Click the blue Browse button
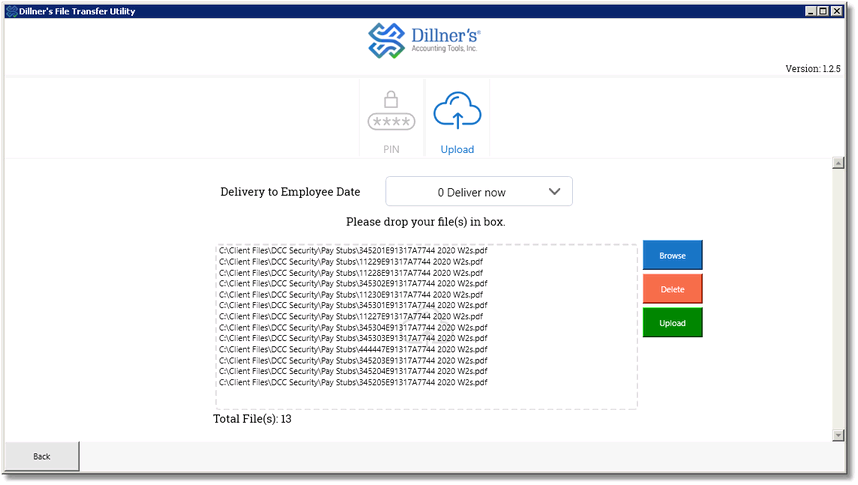The height and width of the screenshot is (485, 858). [x=673, y=255]
